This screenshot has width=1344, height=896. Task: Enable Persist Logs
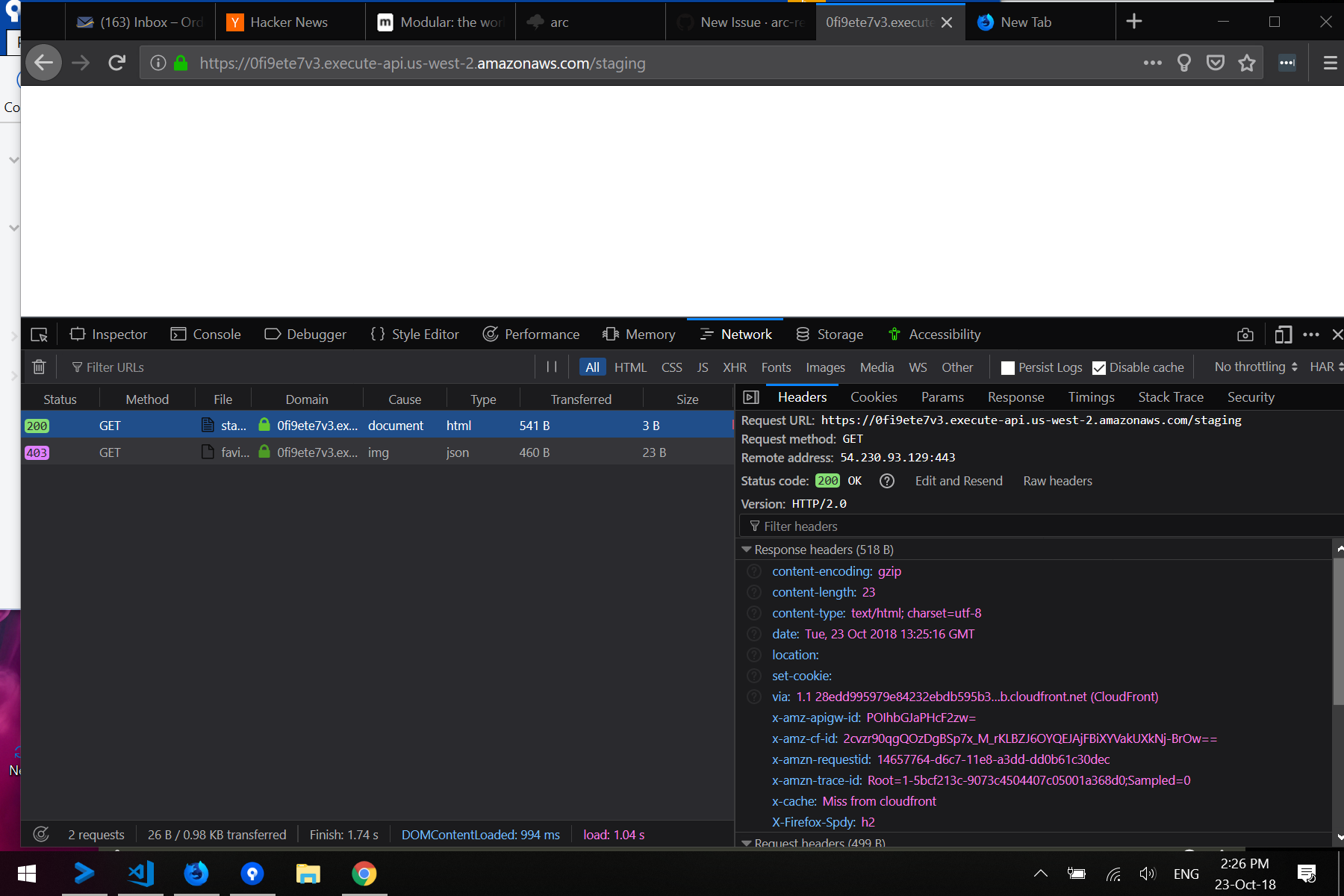click(1009, 367)
